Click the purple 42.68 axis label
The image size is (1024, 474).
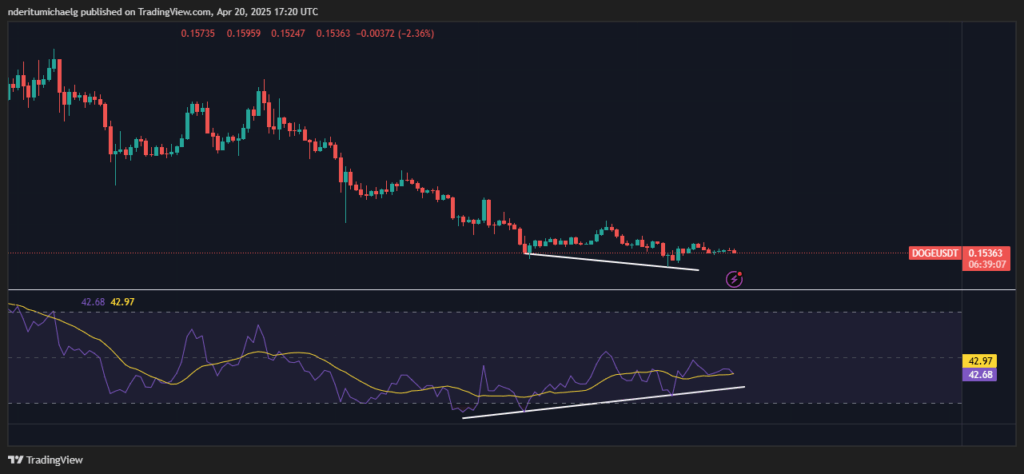tap(978, 374)
